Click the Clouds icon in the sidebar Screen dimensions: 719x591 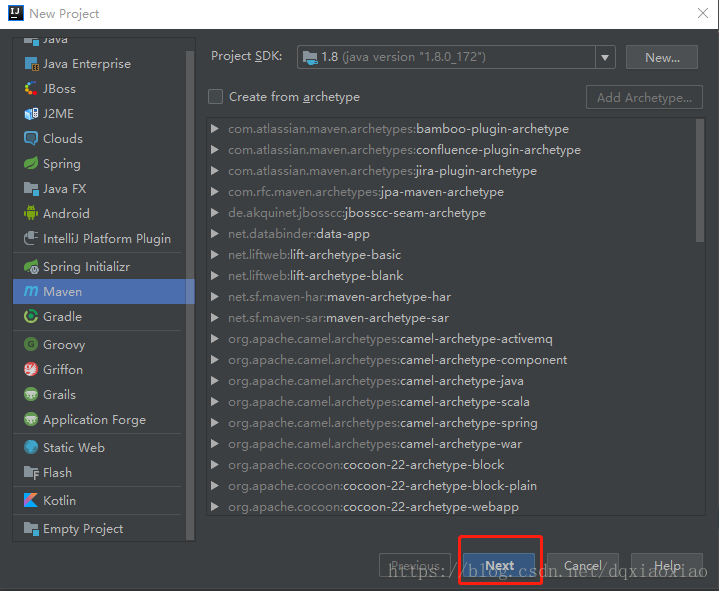coord(31,138)
